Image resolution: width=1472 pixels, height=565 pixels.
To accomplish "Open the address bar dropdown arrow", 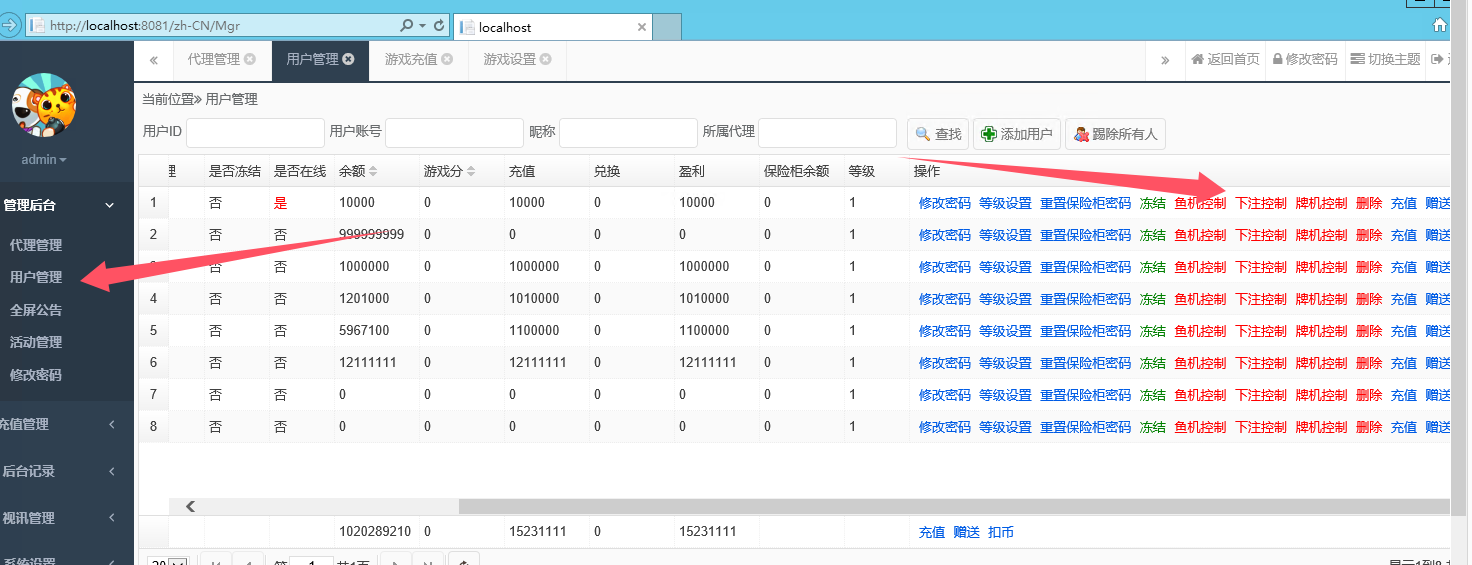I will (x=424, y=26).
